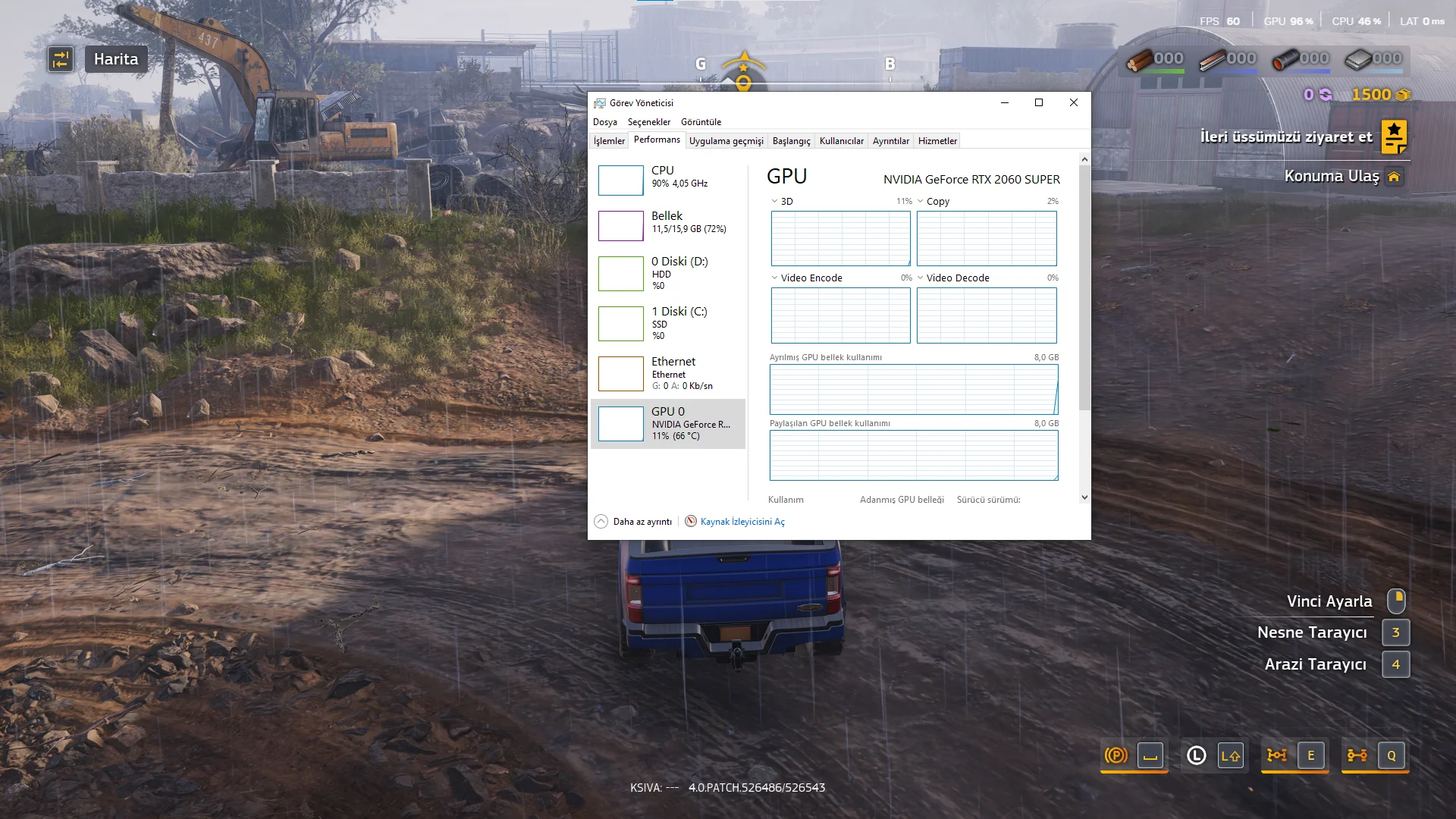1456x819 pixels.
Task: Select the GPU 0 performance entry
Action: [x=667, y=424]
